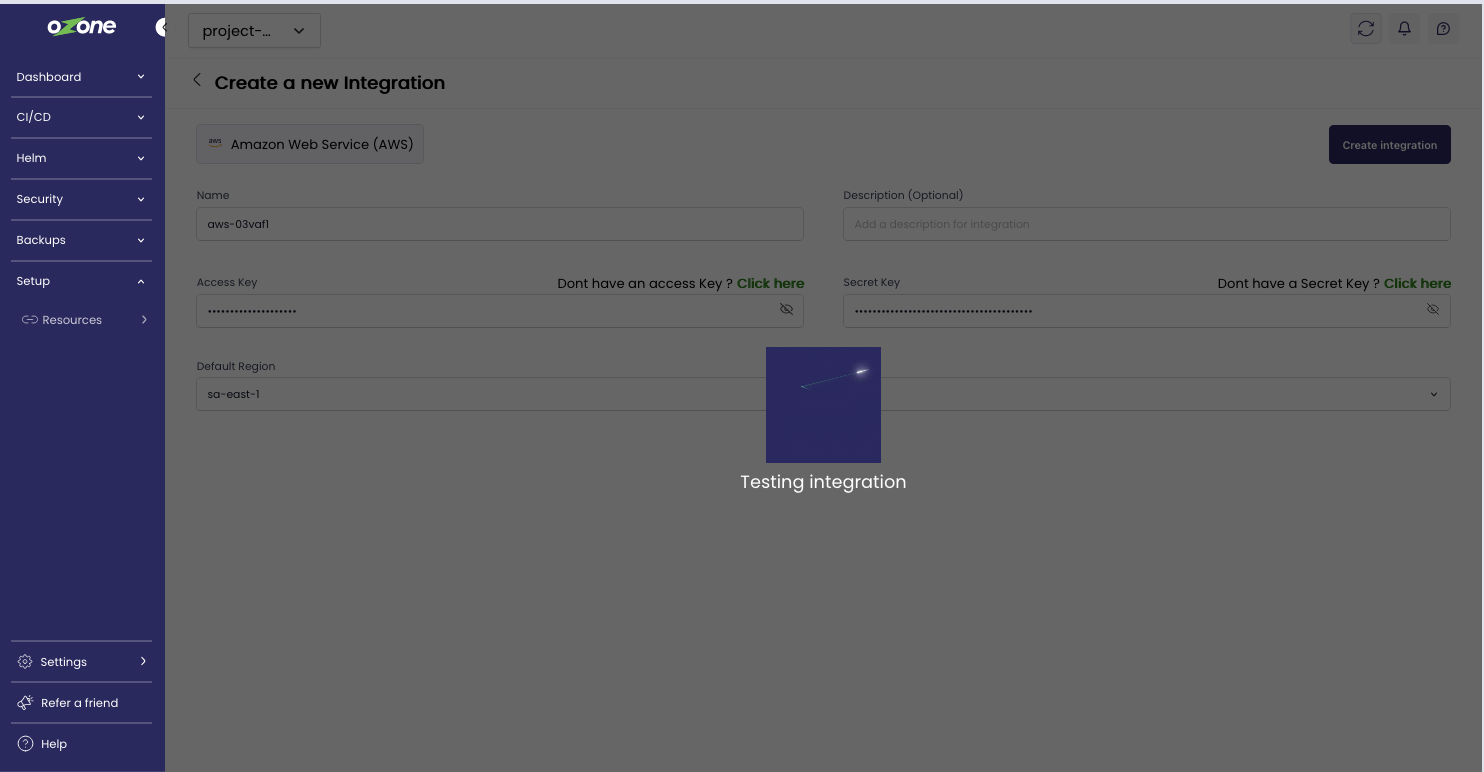Toggle Secret Key visibility eye icon
The image size is (1484, 772).
point(1432,310)
